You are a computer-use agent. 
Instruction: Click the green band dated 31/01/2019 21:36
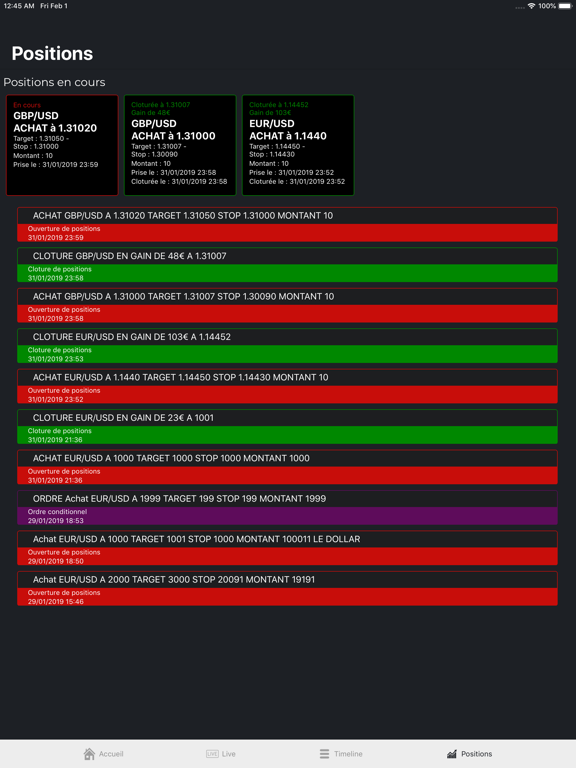[288, 435]
